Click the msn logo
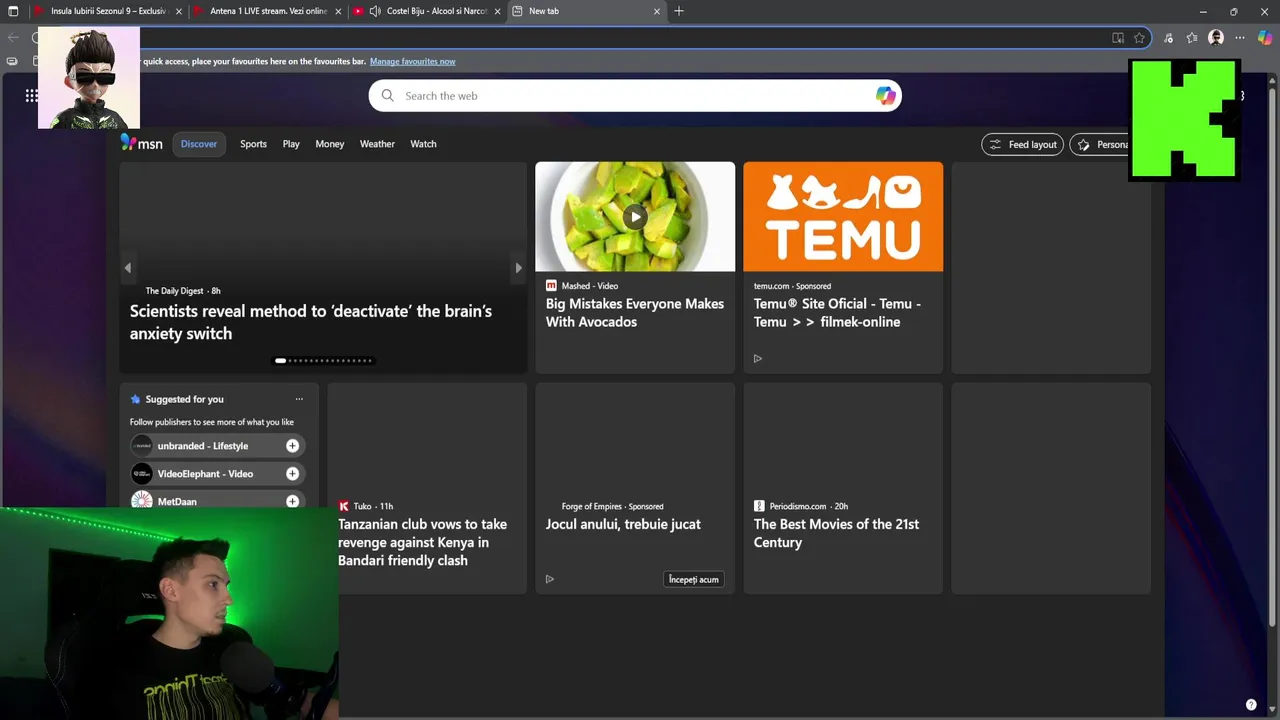This screenshot has width=1280, height=720. pos(142,143)
